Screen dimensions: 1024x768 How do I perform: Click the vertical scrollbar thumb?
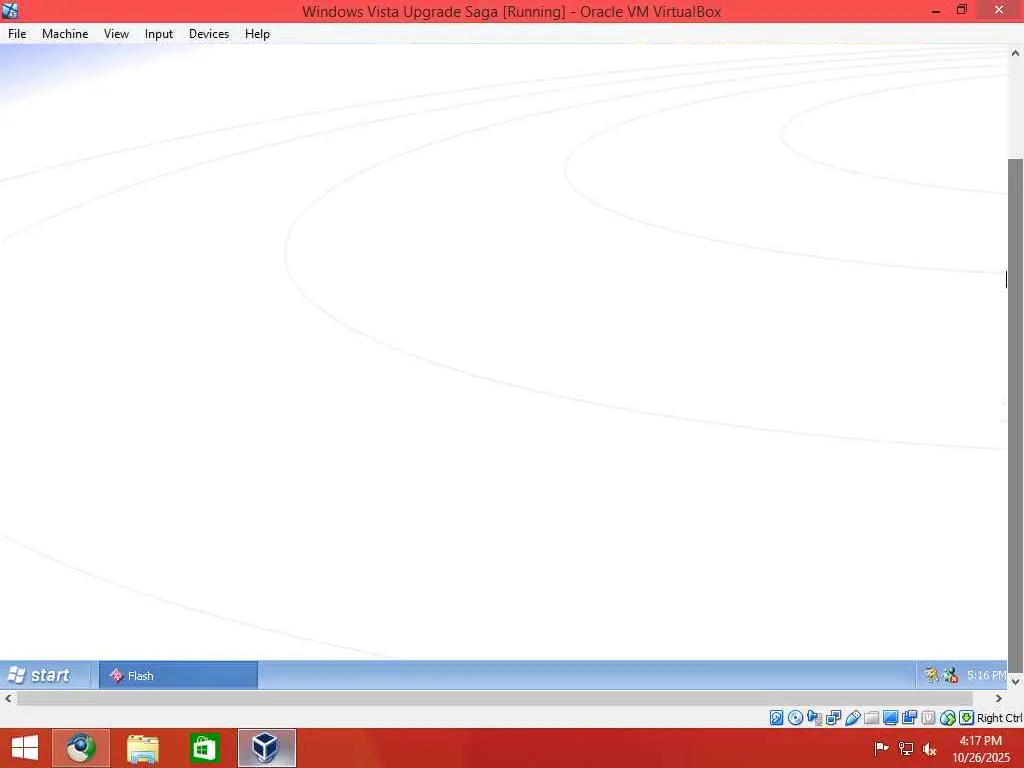pos(1015,415)
